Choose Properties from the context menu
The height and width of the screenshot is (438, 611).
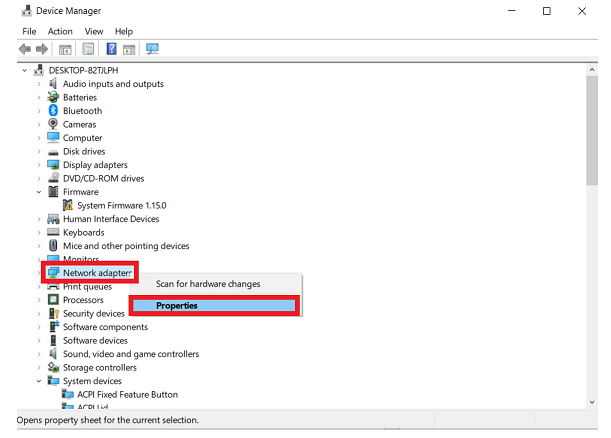coord(213,306)
